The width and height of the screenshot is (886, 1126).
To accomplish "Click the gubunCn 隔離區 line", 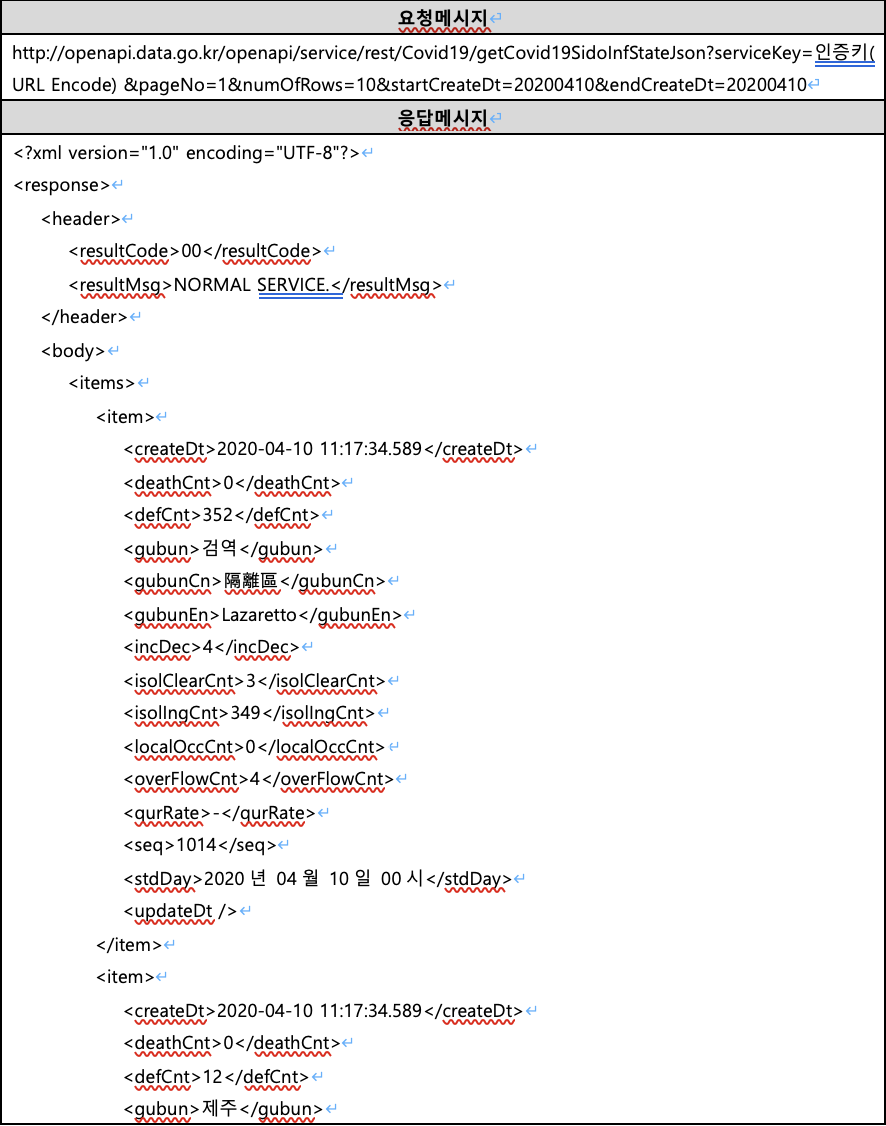I will pos(254,581).
